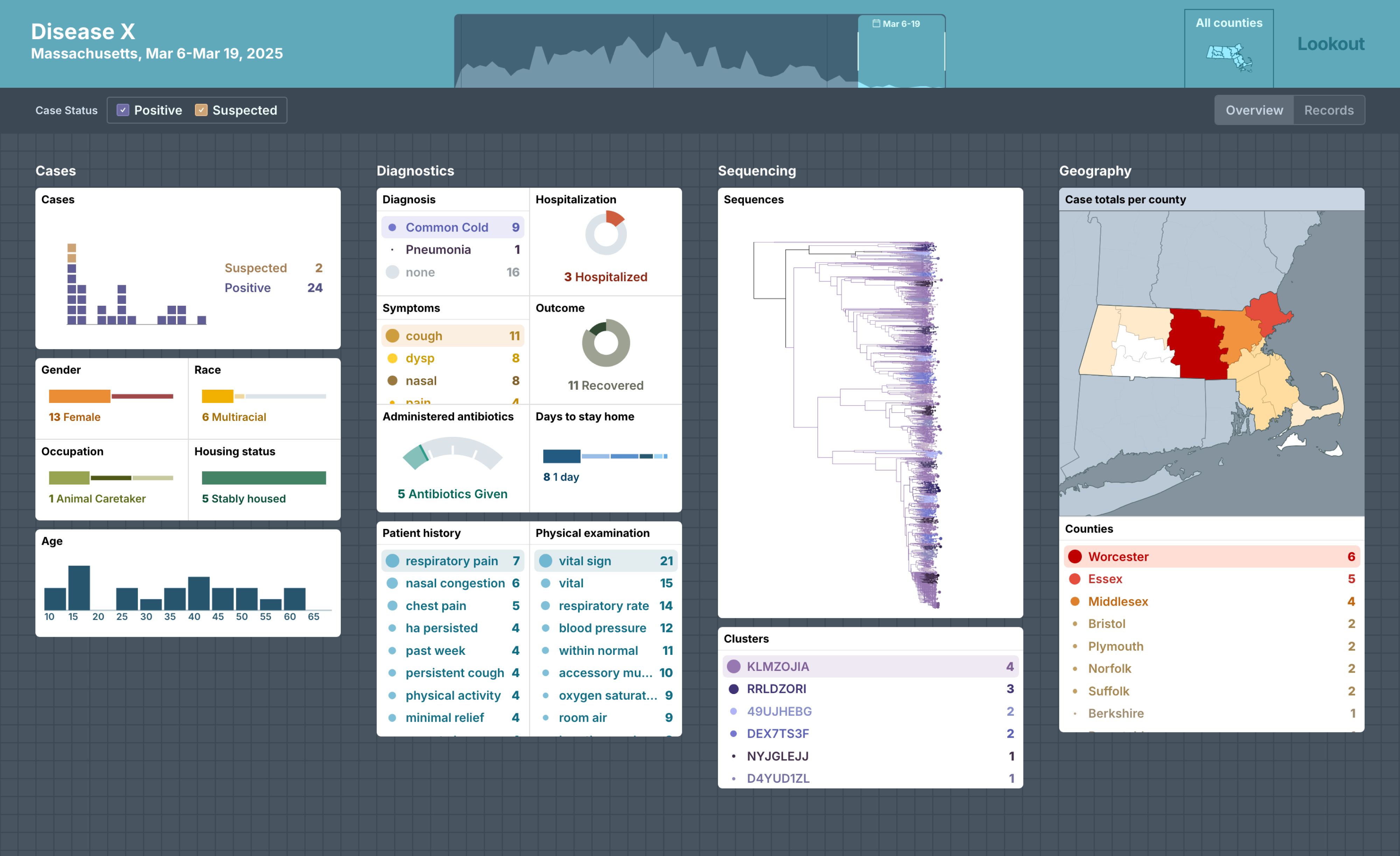Click the Race distribution bar
The width and height of the screenshot is (1400, 856).
click(264, 396)
